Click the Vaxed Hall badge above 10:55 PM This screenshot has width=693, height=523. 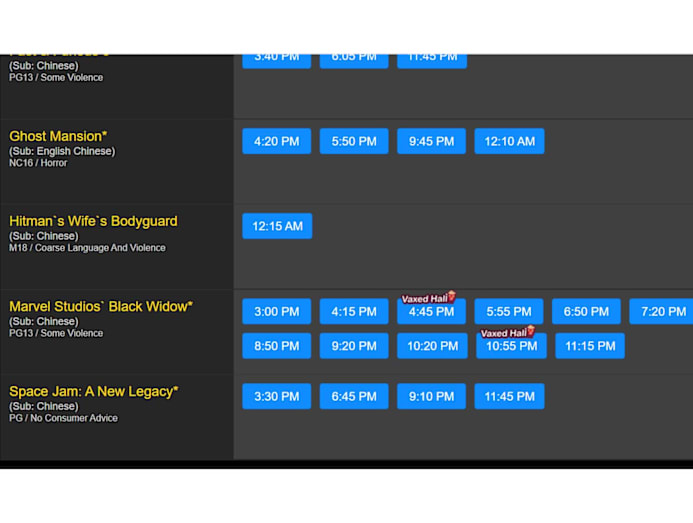click(508, 333)
